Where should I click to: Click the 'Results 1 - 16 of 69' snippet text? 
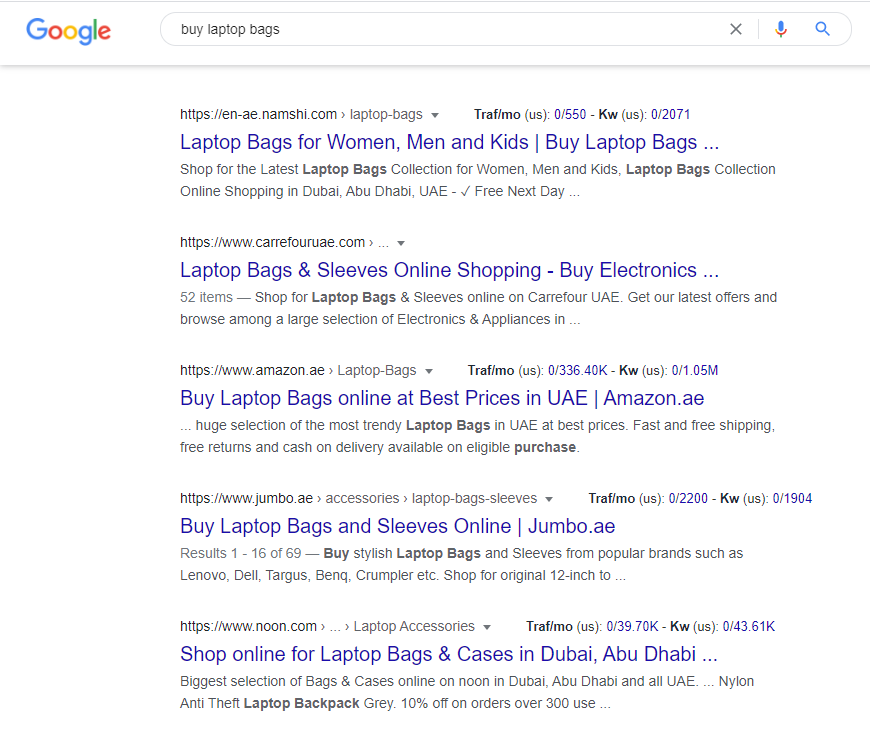(241, 554)
